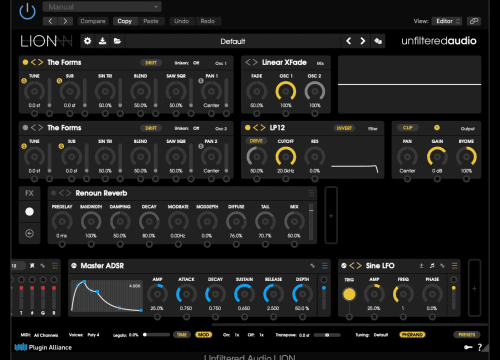Image resolution: width=500 pixels, height=360 pixels.
Task: Toggle the TIME legato button
Action: click(182, 335)
